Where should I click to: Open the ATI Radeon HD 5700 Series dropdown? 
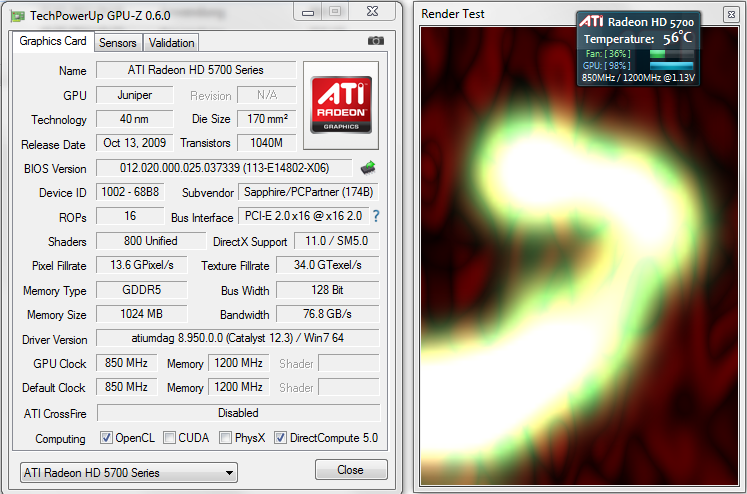[129, 473]
